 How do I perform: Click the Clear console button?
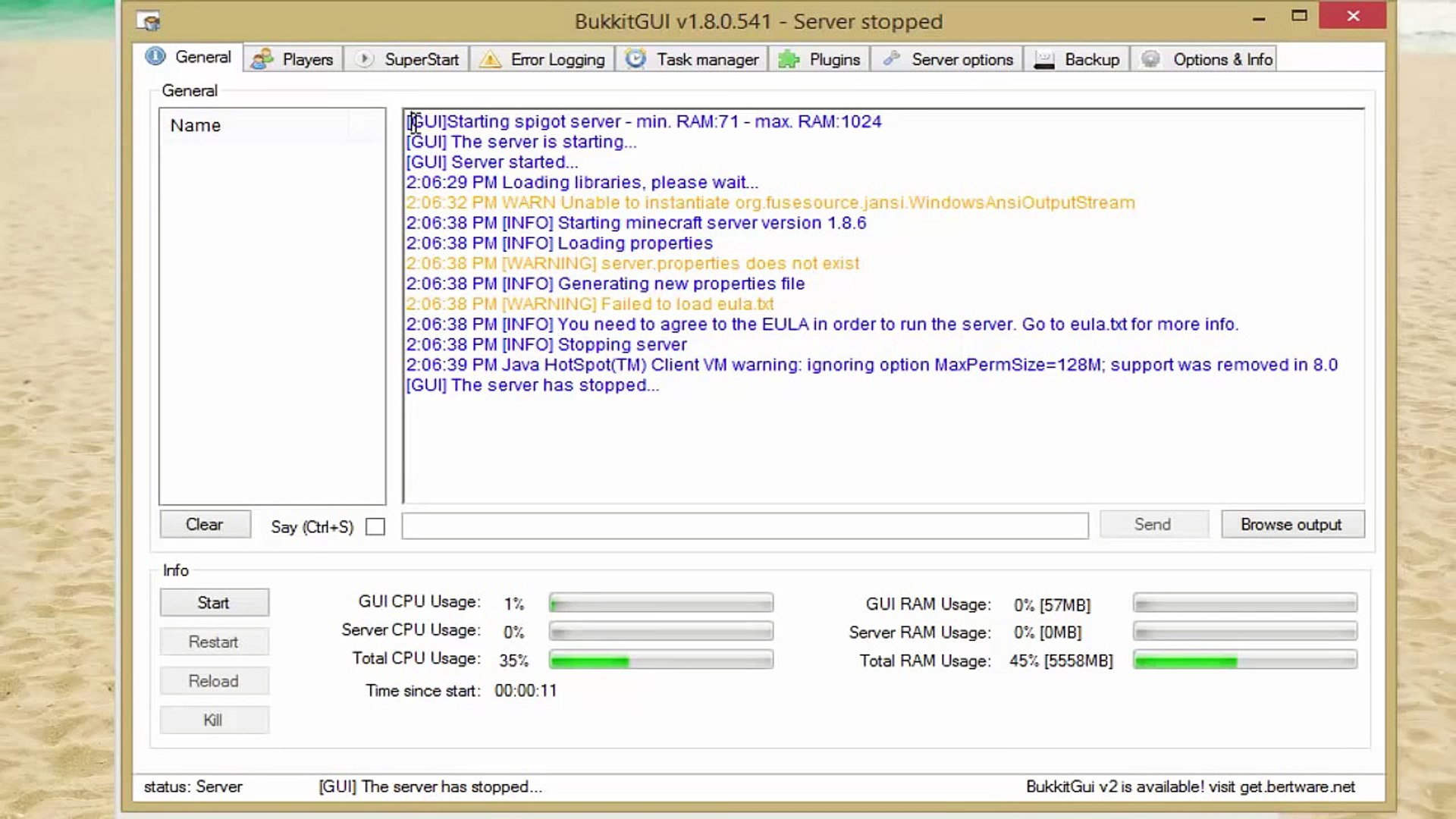pos(205,524)
